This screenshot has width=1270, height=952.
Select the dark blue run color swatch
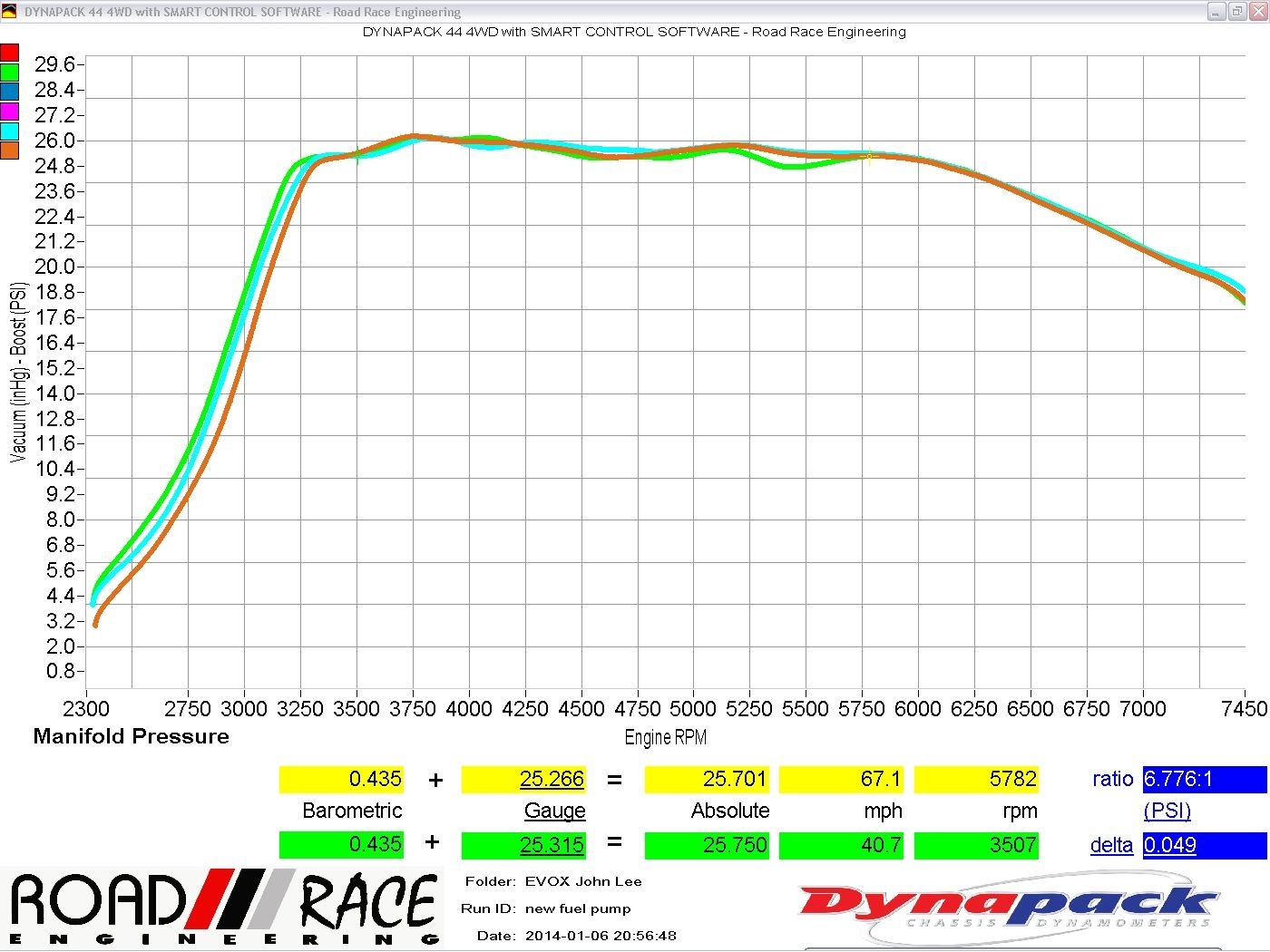point(9,92)
